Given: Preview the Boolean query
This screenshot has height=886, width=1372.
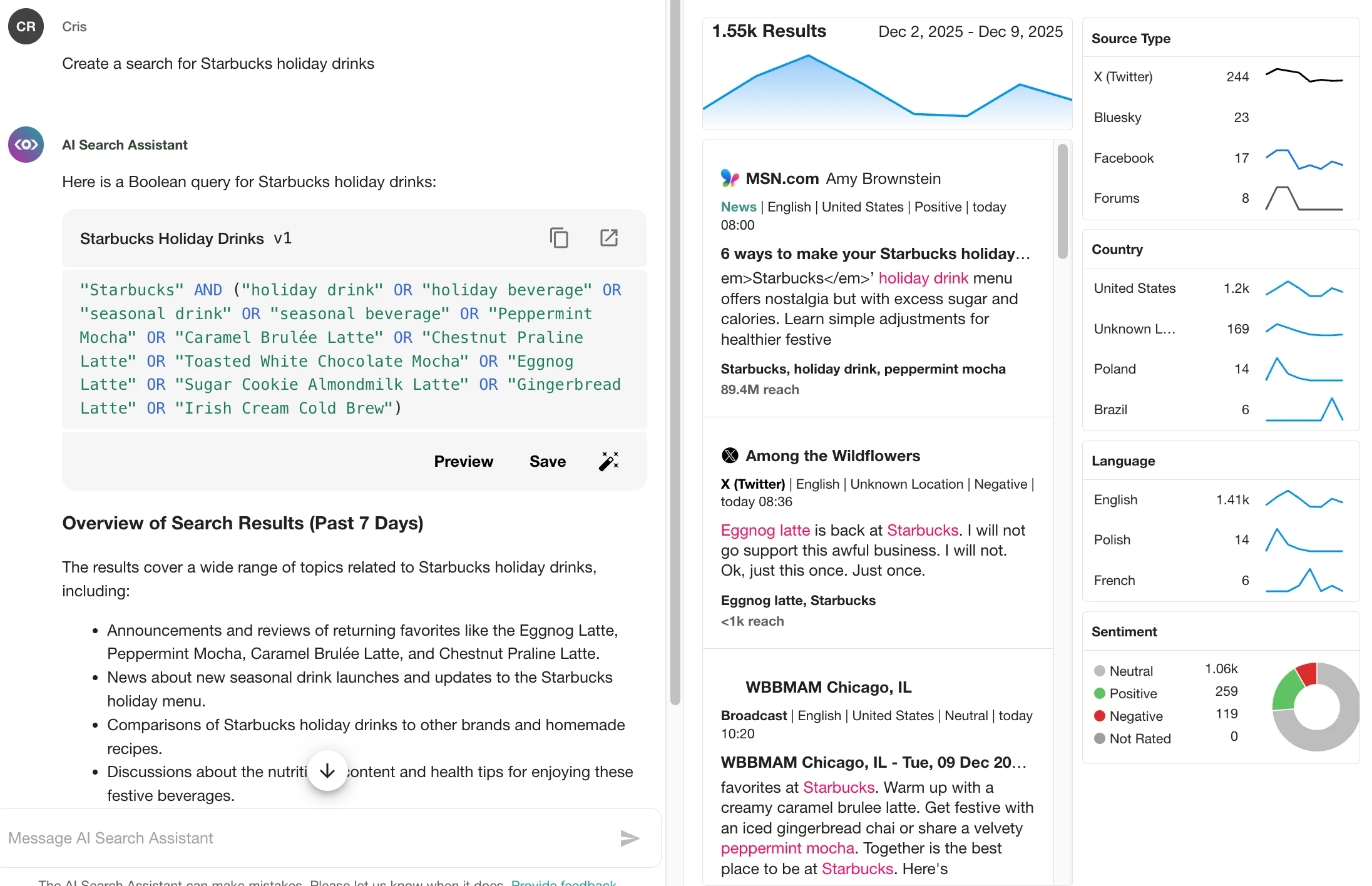Looking at the screenshot, I should pos(463,461).
